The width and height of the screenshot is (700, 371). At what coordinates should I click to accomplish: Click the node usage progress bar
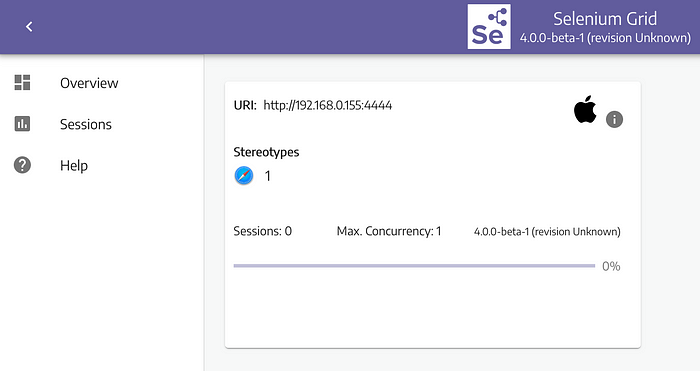tap(414, 266)
